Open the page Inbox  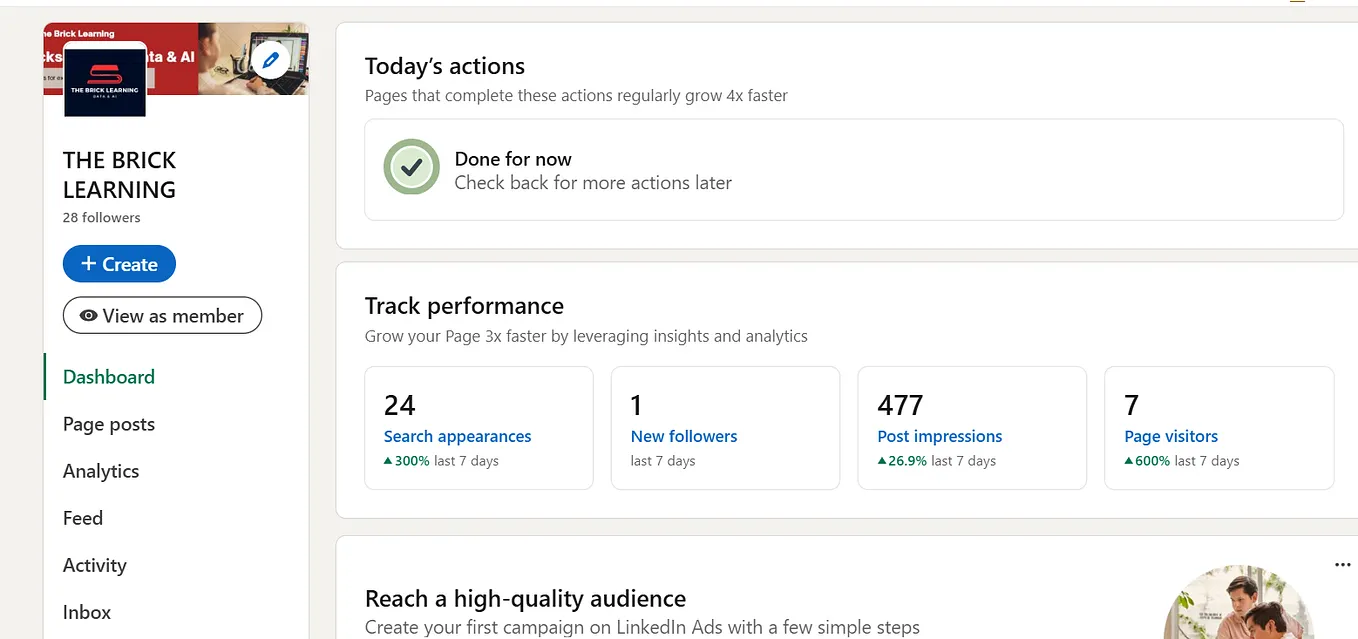tap(86, 612)
